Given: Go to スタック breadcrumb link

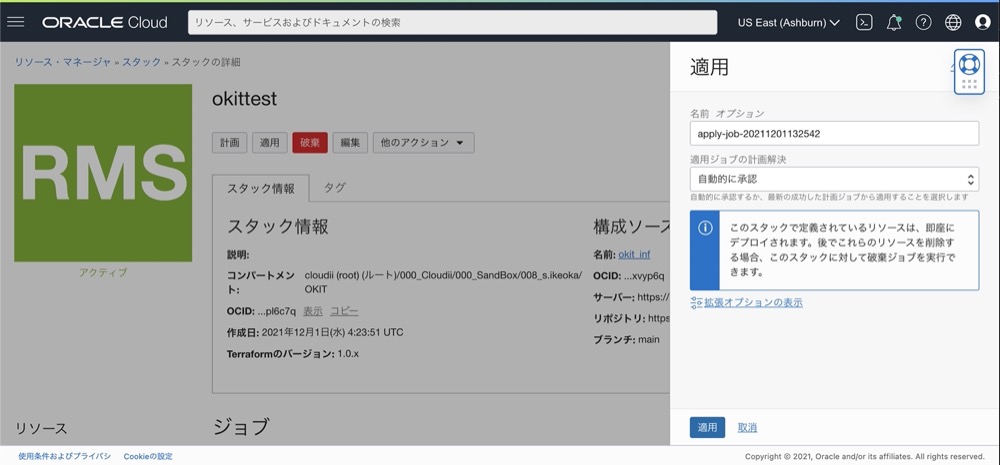Looking at the screenshot, I should 142,62.
